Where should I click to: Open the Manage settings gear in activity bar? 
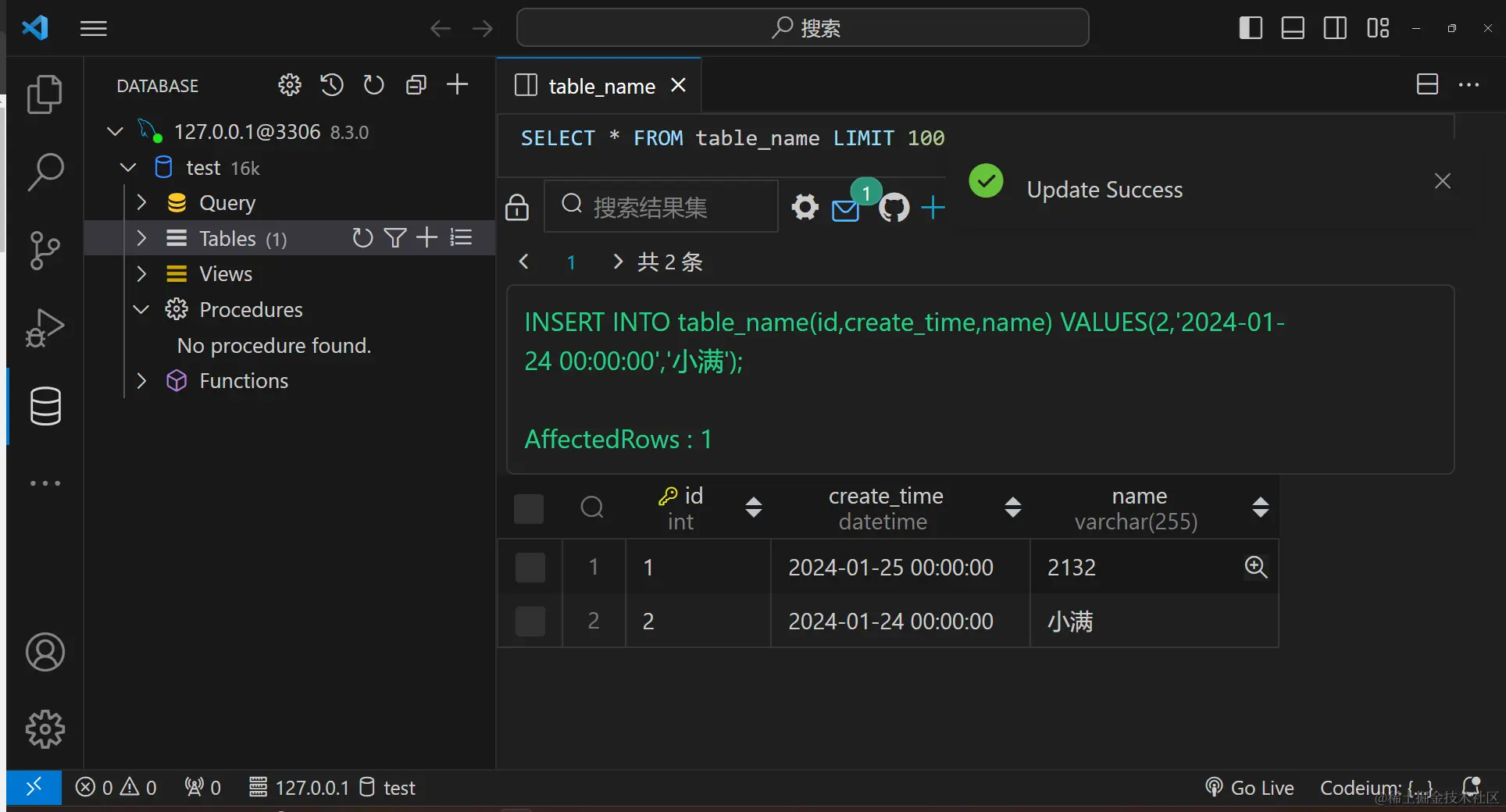pyautogui.click(x=45, y=729)
